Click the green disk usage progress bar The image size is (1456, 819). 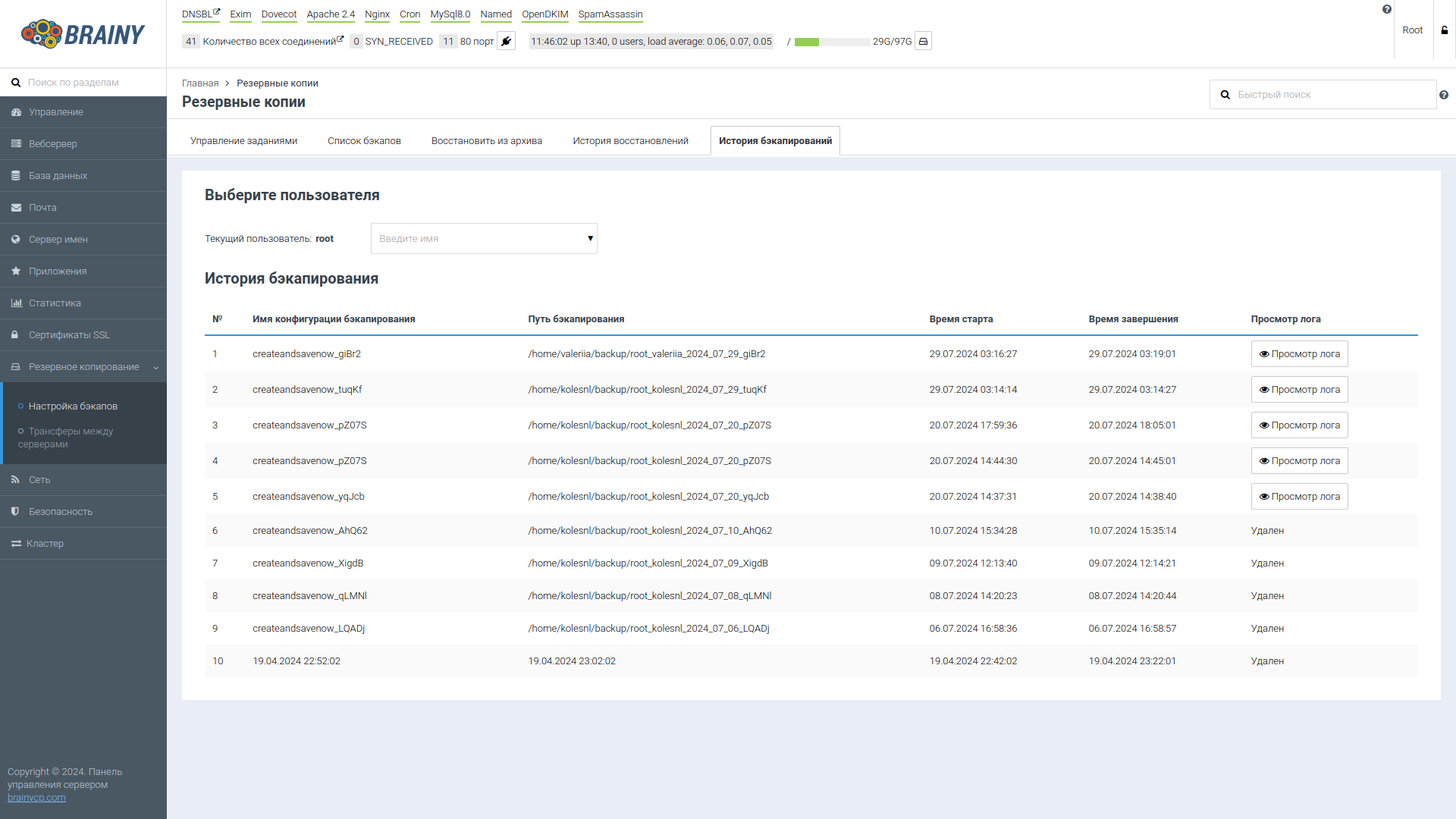[807, 42]
